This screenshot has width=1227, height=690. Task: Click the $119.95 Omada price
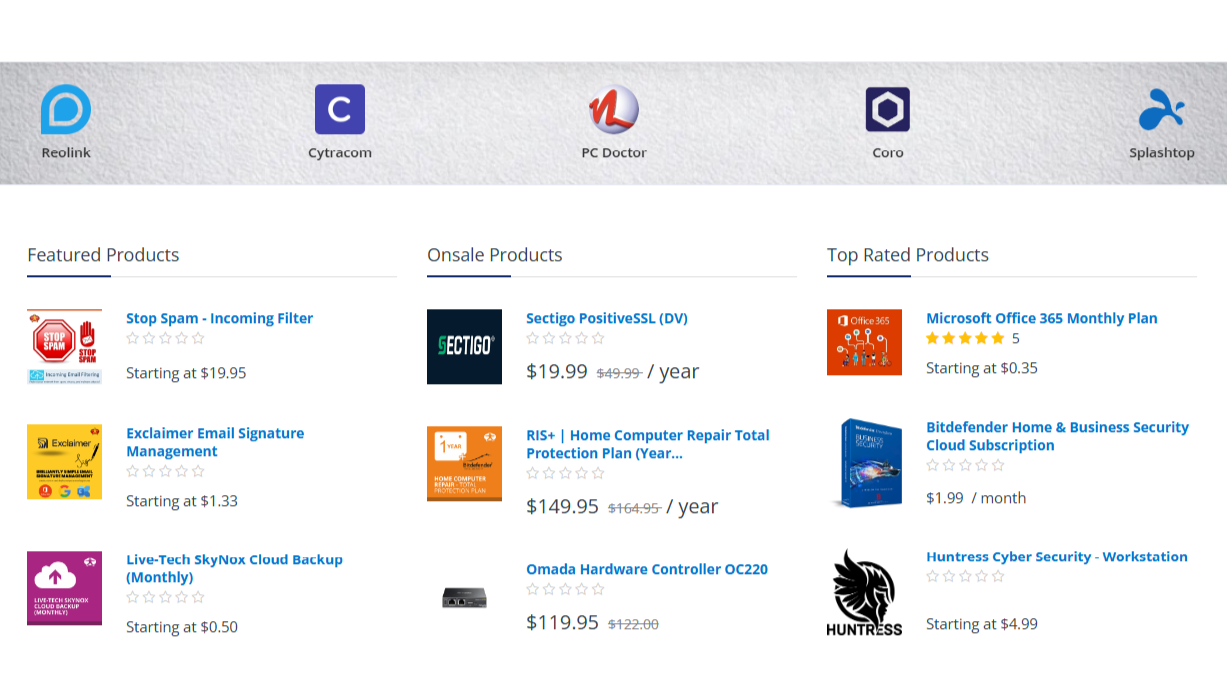pyautogui.click(x=563, y=623)
